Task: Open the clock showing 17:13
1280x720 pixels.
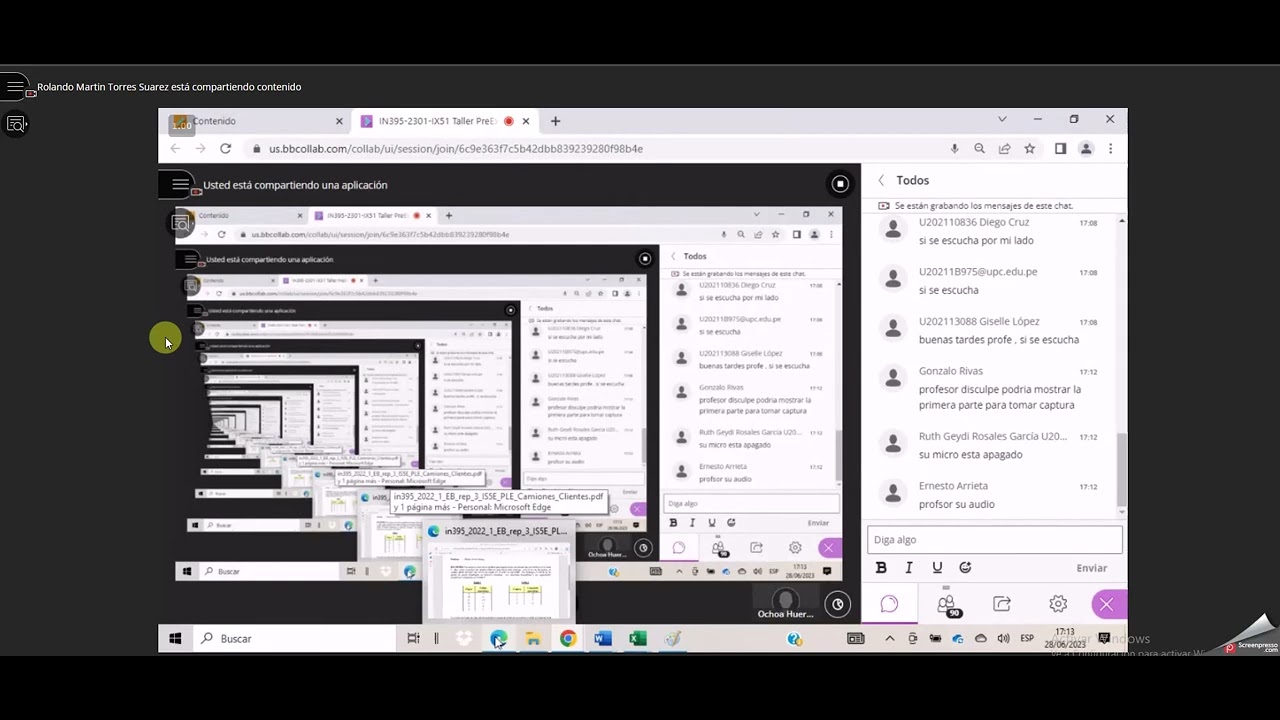Action: pos(1065,638)
